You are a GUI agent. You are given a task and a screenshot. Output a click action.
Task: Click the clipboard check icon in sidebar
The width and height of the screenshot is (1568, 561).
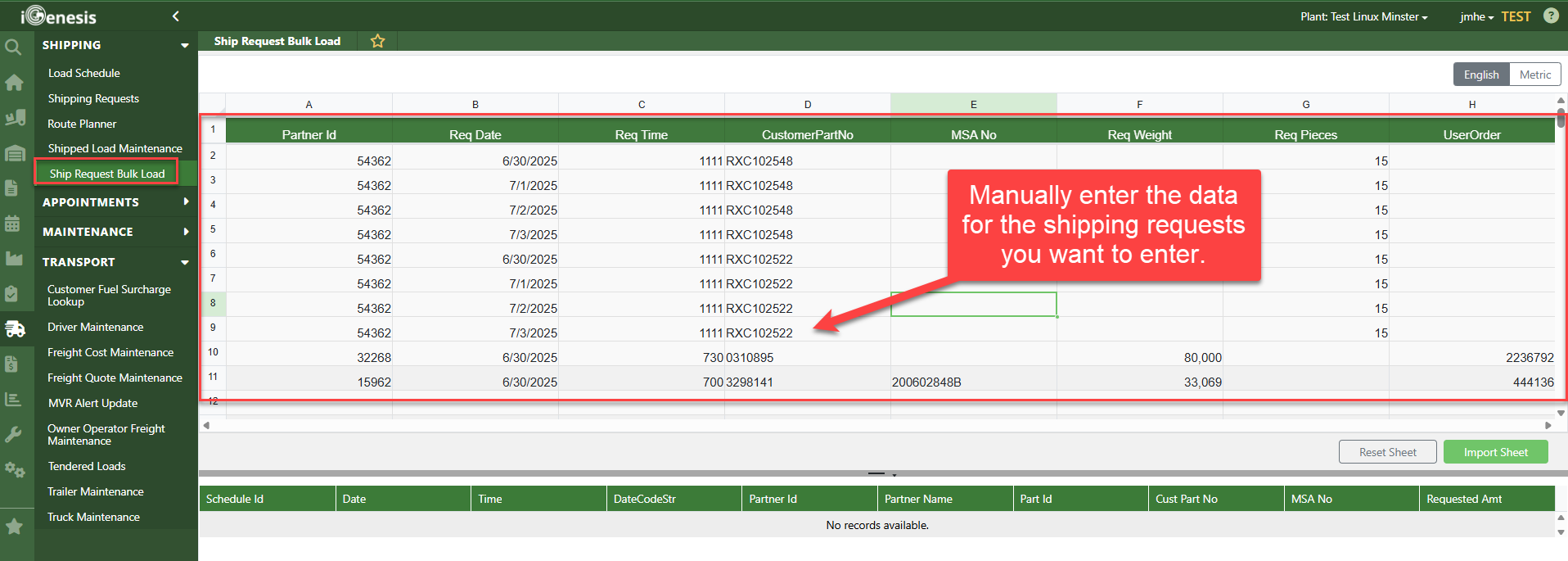coord(11,293)
